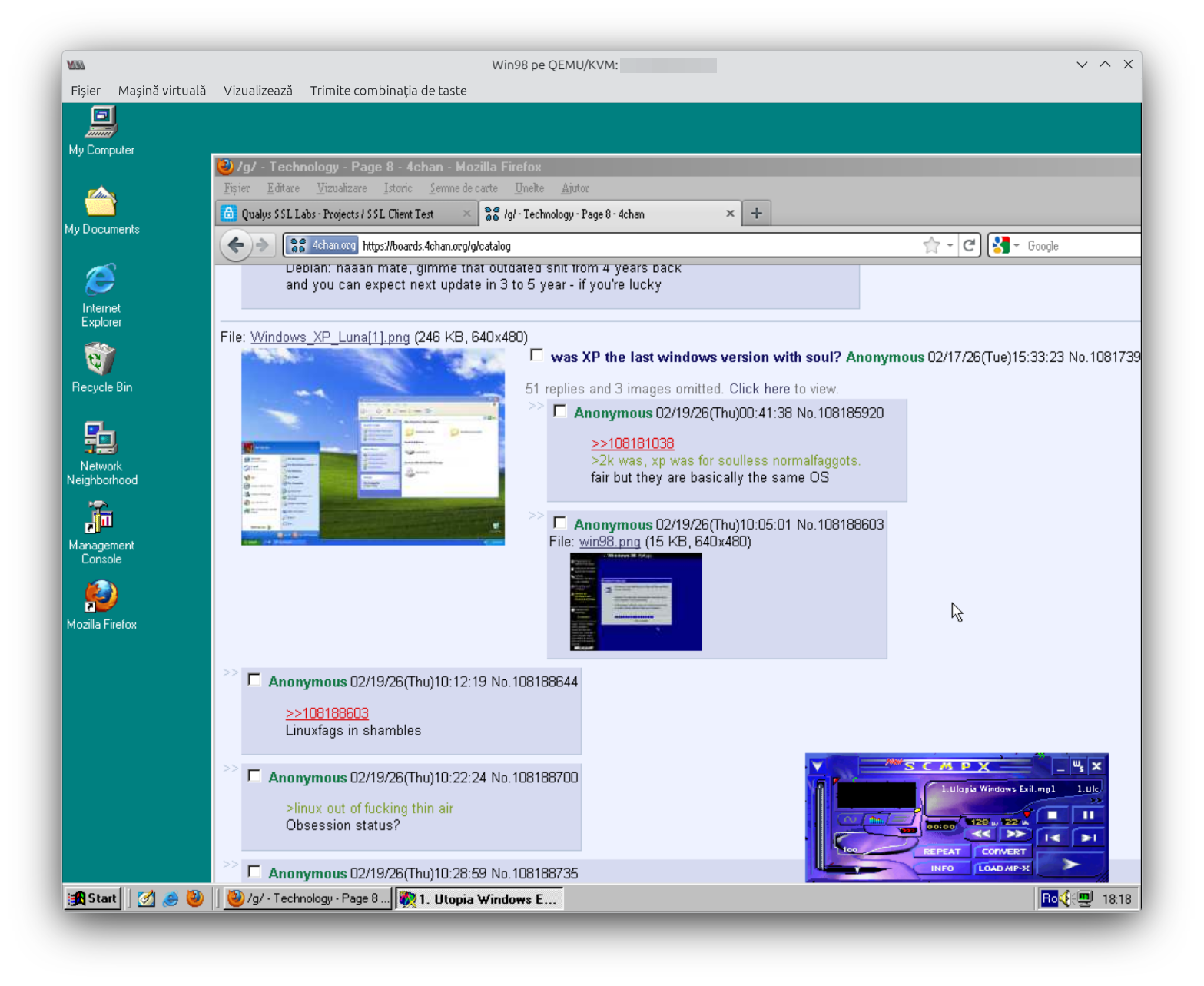Click the Windows 98 Start button
This screenshot has width=1204, height=986.
pyautogui.click(x=93, y=898)
